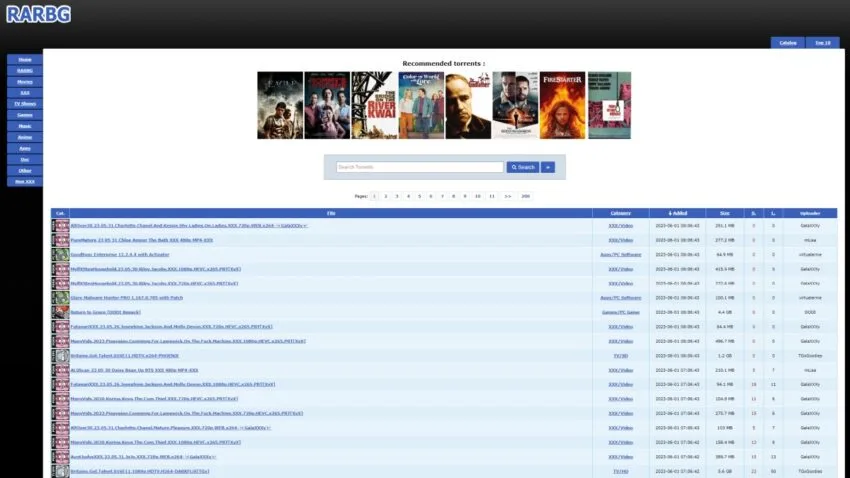Sort torrents by Size column header
This screenshot has height=478, width=850.
pyautogui.click(x=724, y=213)
